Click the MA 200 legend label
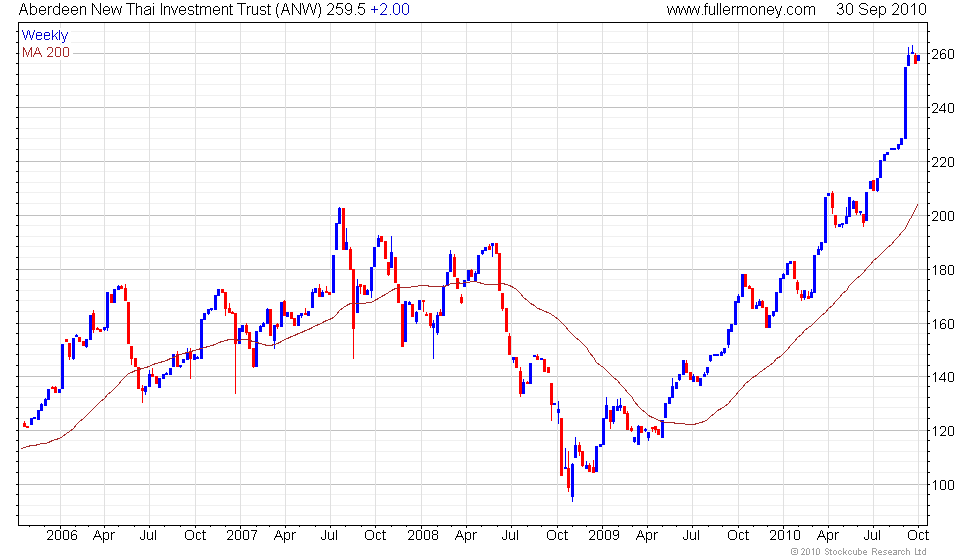Image resolution: width=980 pixels, height=560 pixels. click(x=46, y=52)
